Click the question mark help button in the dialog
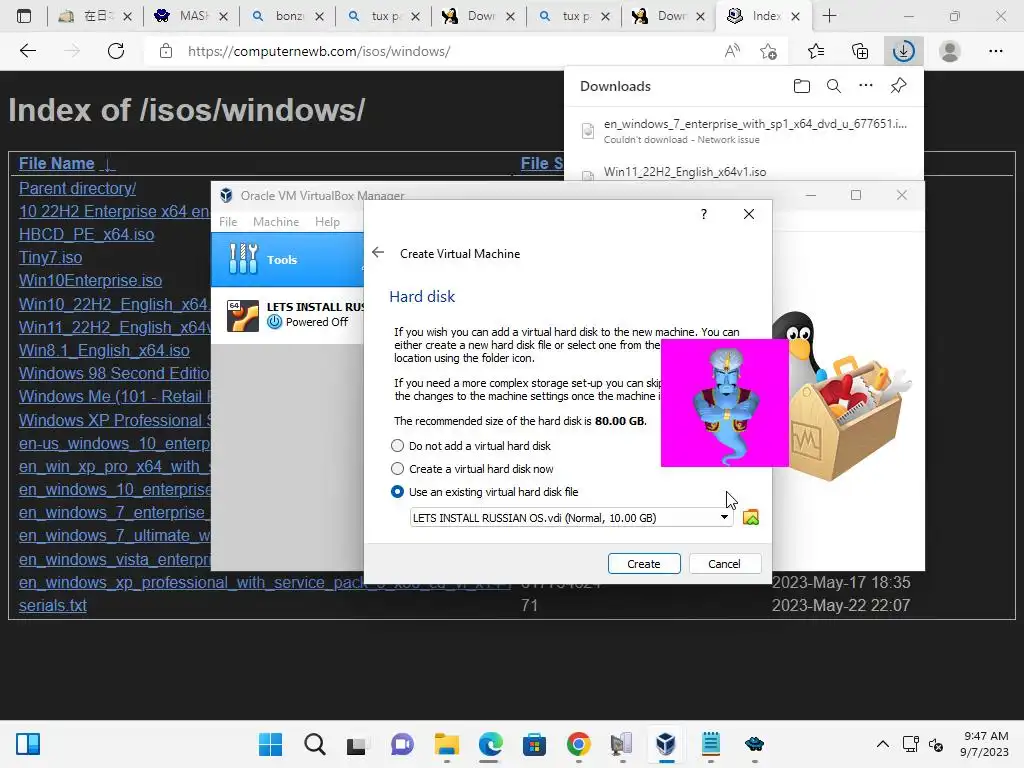1024x768 pixels. (703, 214)
